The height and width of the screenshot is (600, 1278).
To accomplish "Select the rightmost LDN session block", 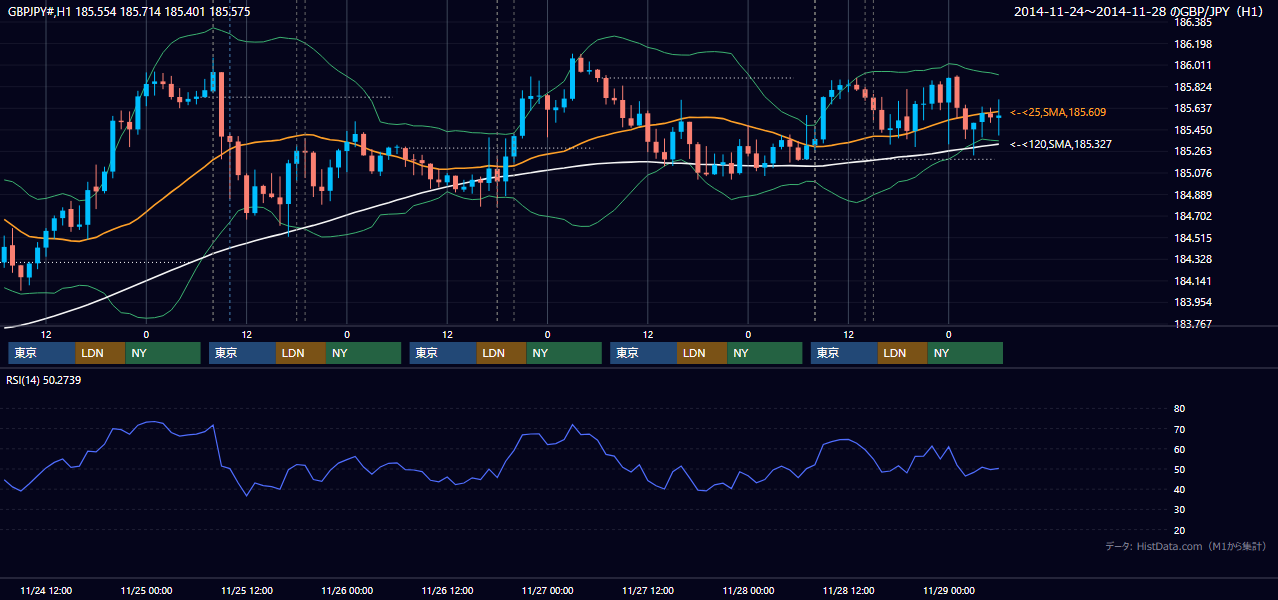I will coord(903,353).
